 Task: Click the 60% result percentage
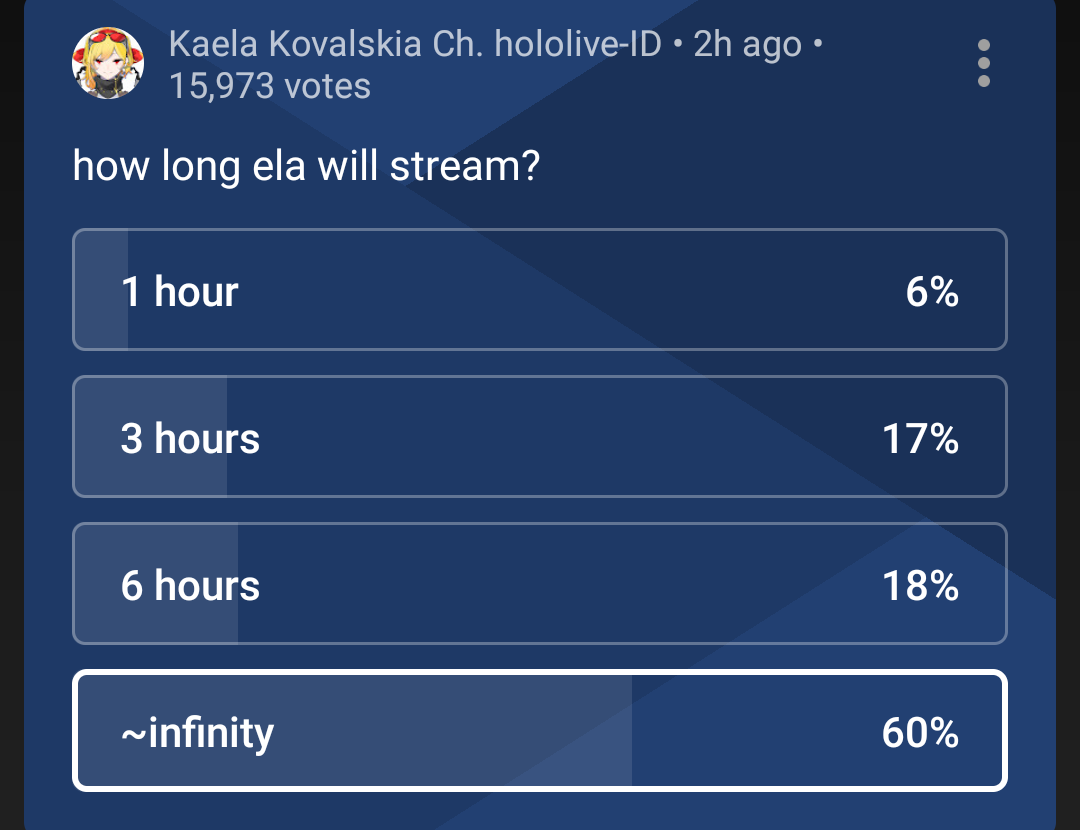tap(920, 732)
